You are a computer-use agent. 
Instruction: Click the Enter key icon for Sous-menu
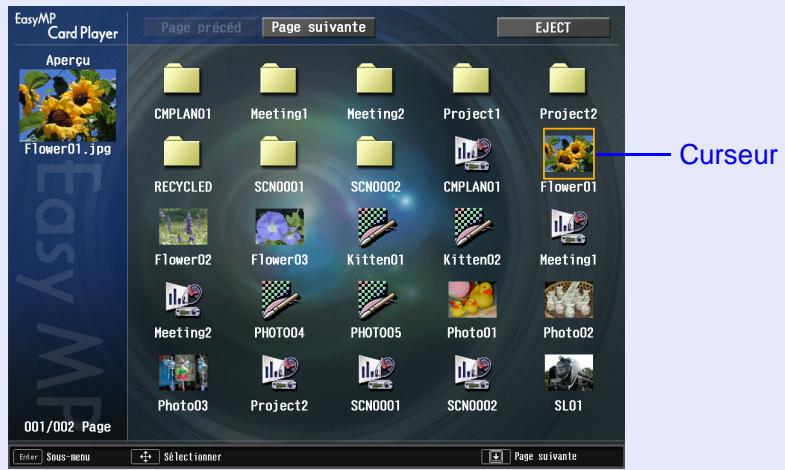pyautogui.click(x=28, y=456)
